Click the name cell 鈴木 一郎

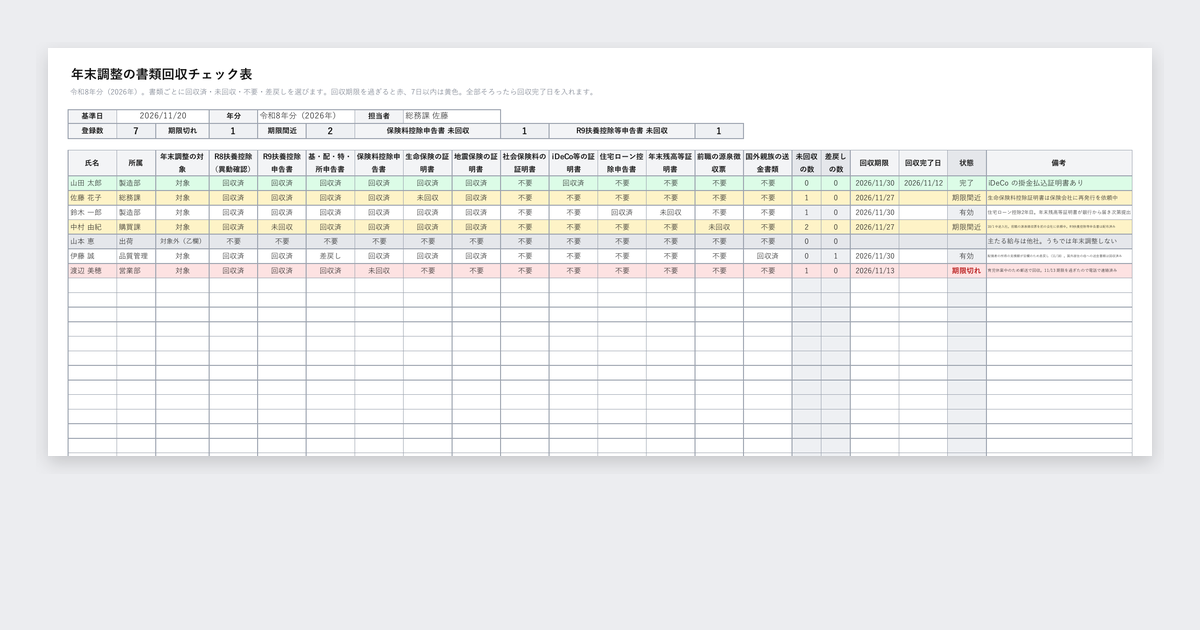pyautogui.click(x=92, y=212)
